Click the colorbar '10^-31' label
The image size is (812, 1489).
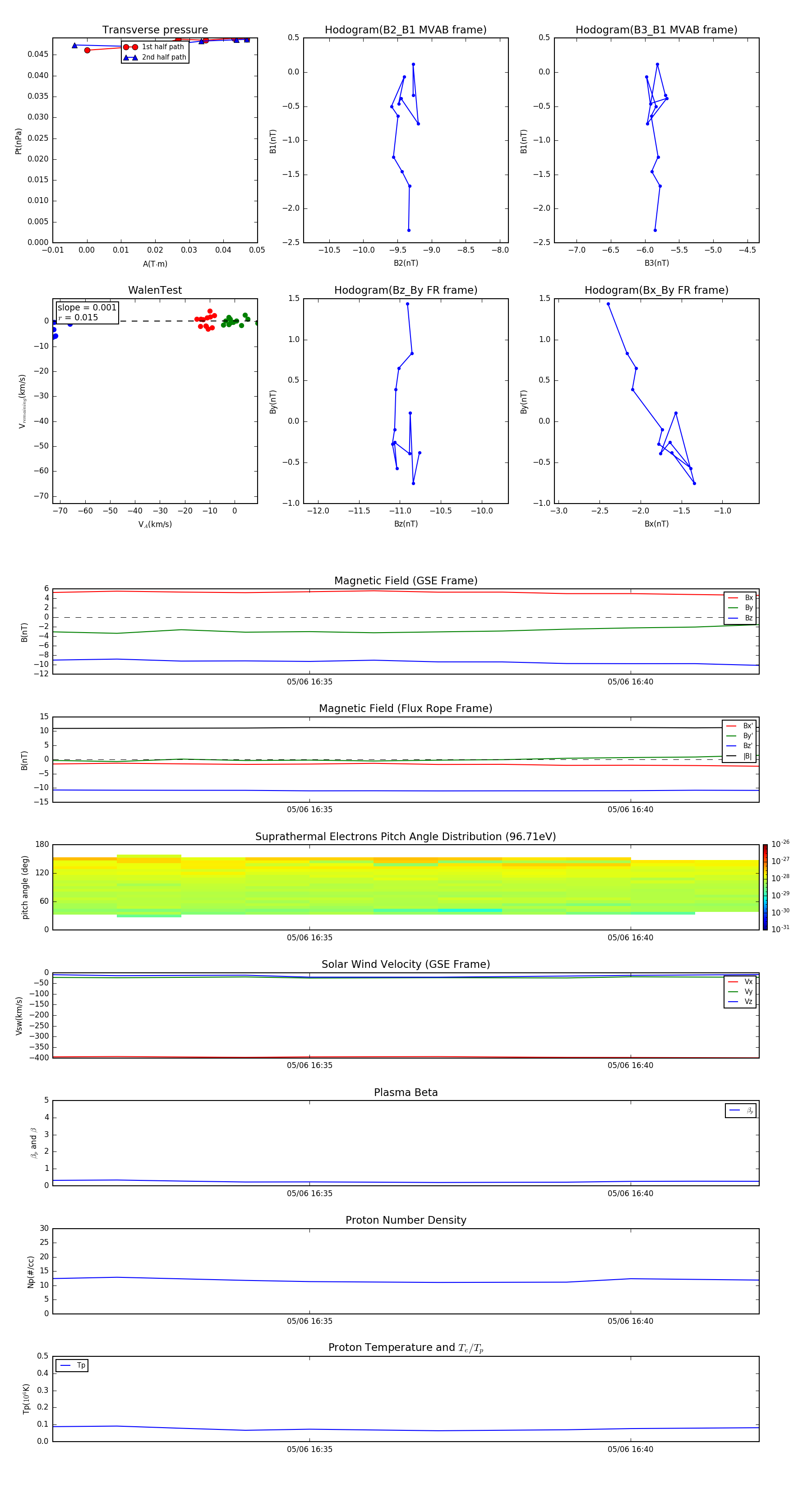pyautogui.click(x=780, y=929)
